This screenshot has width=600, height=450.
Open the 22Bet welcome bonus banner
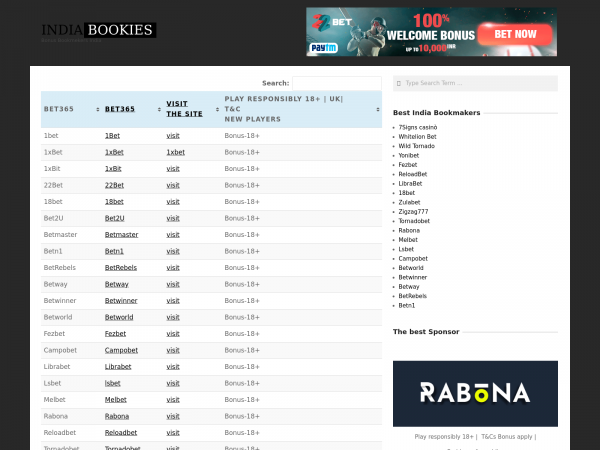coord(431,32)
